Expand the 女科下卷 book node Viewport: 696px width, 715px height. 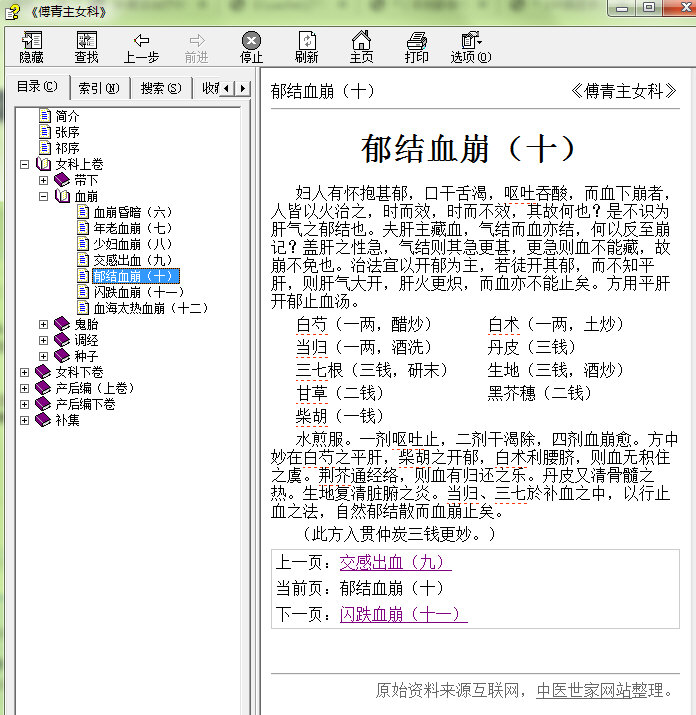24,372
